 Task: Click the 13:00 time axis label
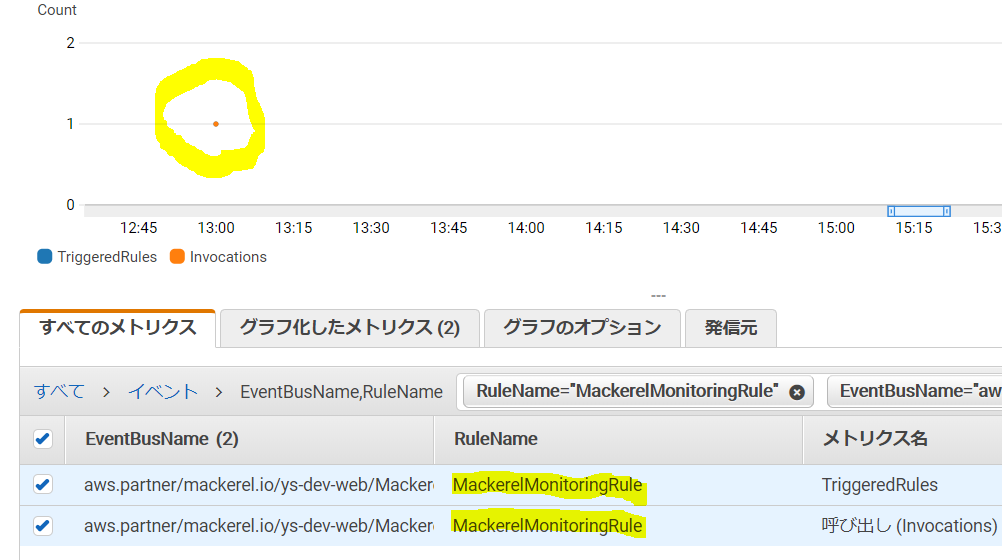tap(216, 228)
